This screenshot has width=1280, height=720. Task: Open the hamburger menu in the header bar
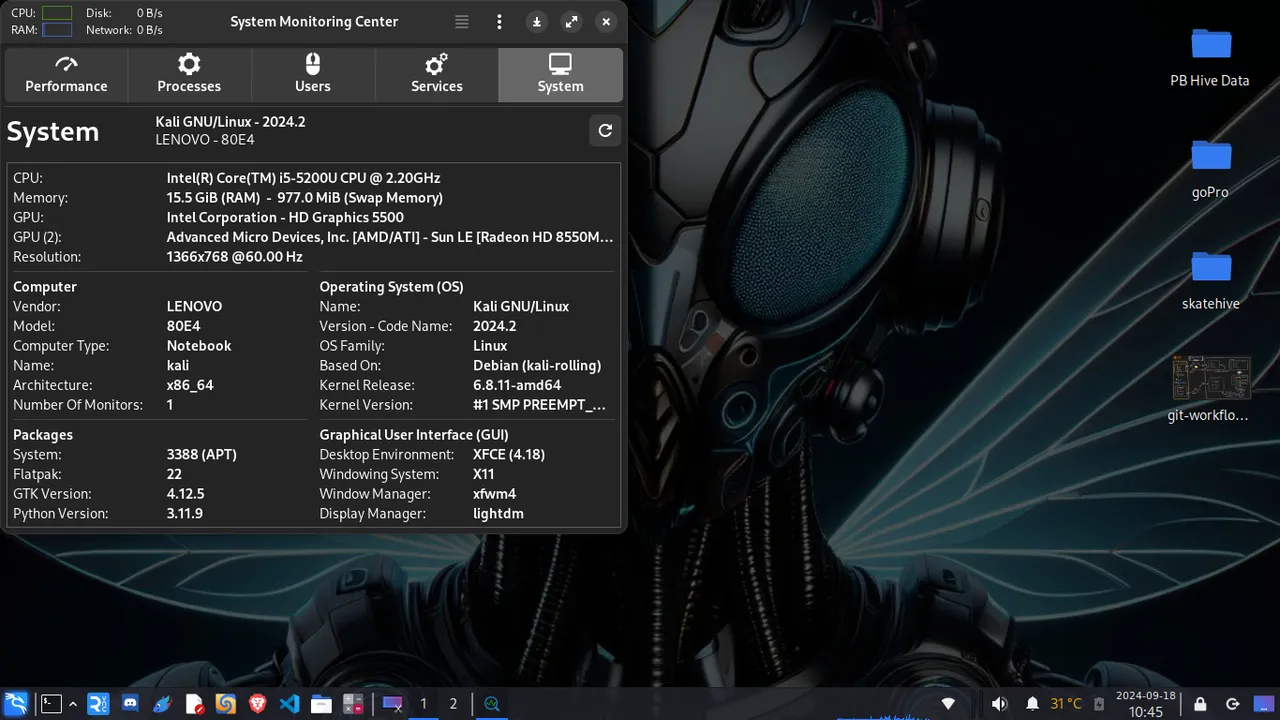tap(461, 22)
